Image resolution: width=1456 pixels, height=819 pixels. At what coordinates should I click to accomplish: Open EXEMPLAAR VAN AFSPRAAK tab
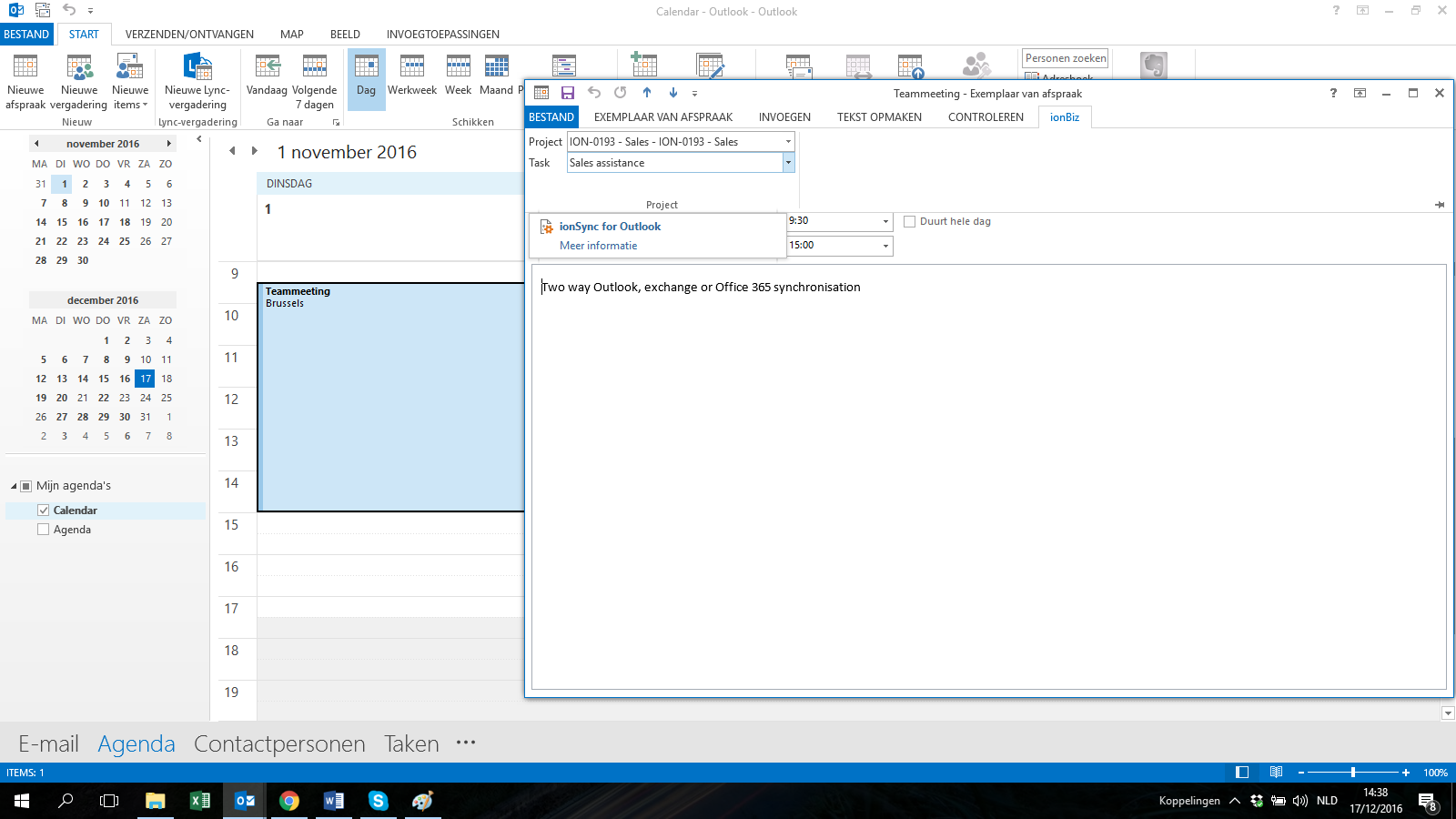(x=663, y=117)
